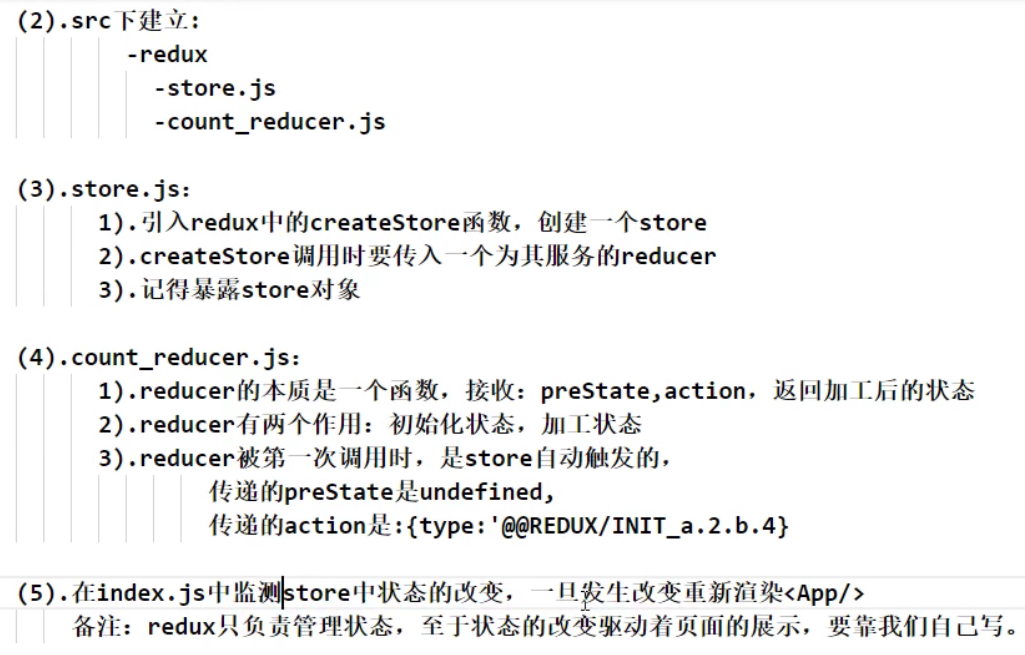Click '@@REDUX/INIT_a.2.b.4' action type text
The image size is (1025, 655).
point(638,526)
